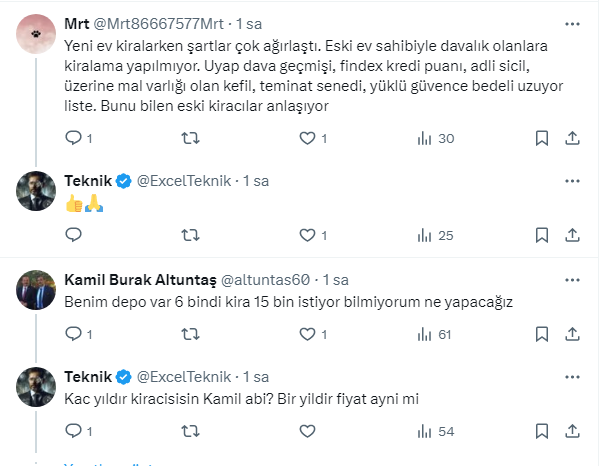This screenshot has height=466, width=605.
Task: Open more options on Kamil Burak Altuntaş's tweet
Action: 573,279
